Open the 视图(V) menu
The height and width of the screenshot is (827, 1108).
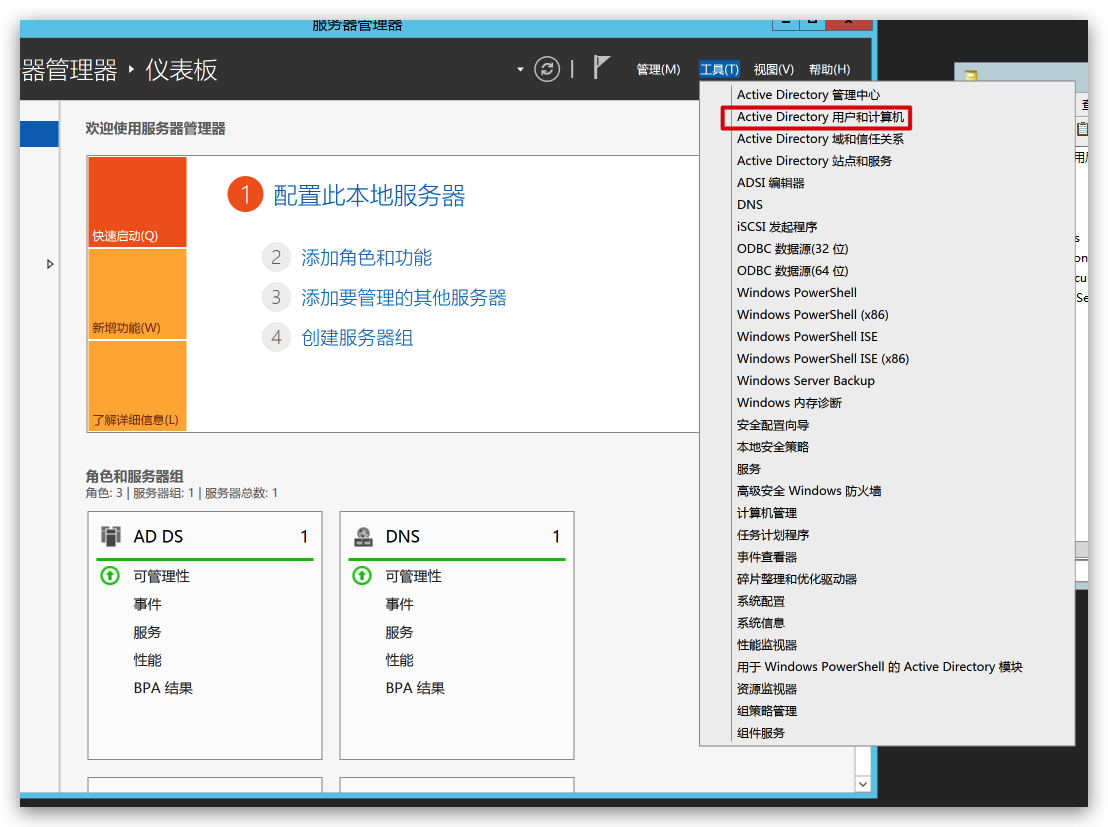(773, 69)
